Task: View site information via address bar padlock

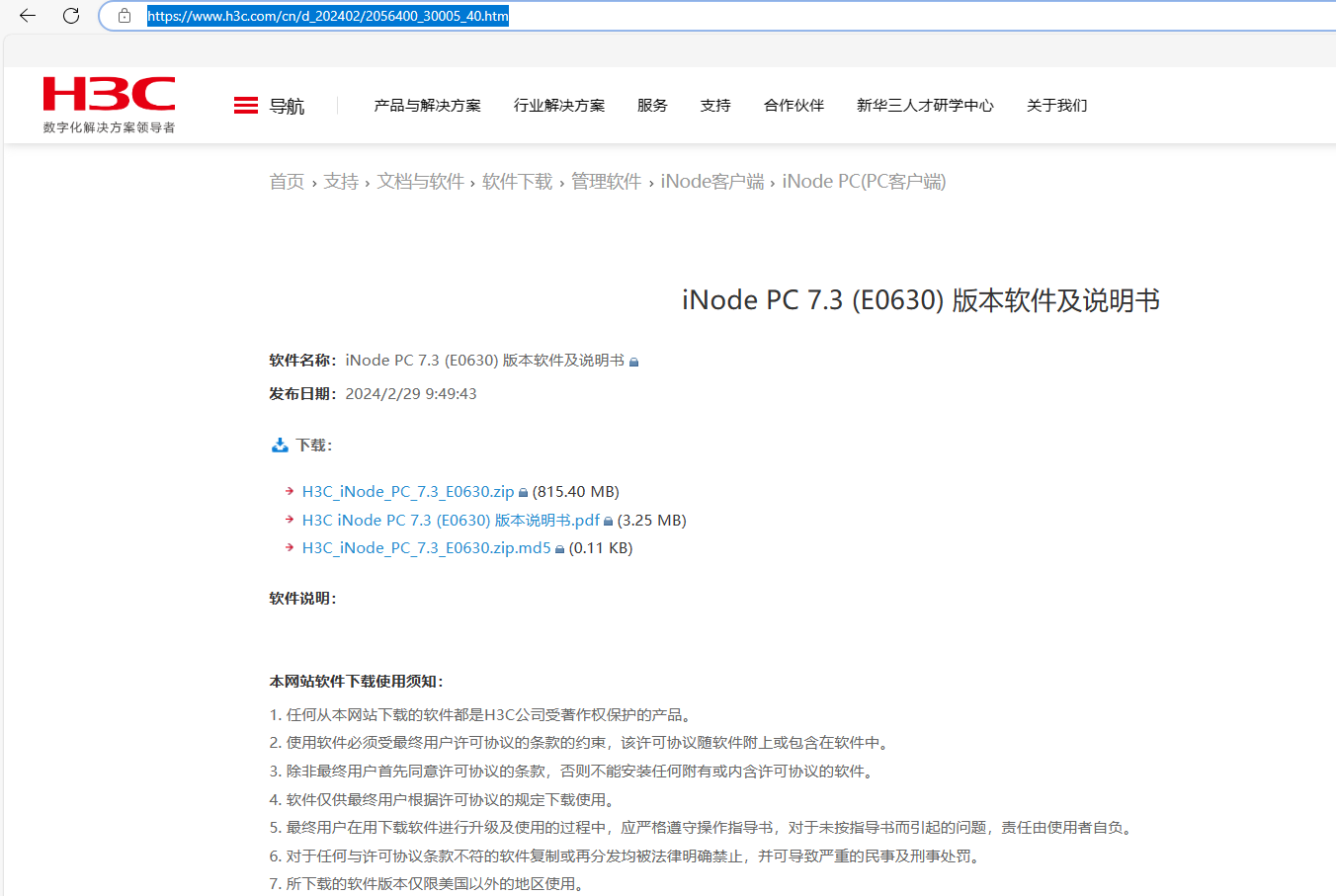Action: click(125, 16)
